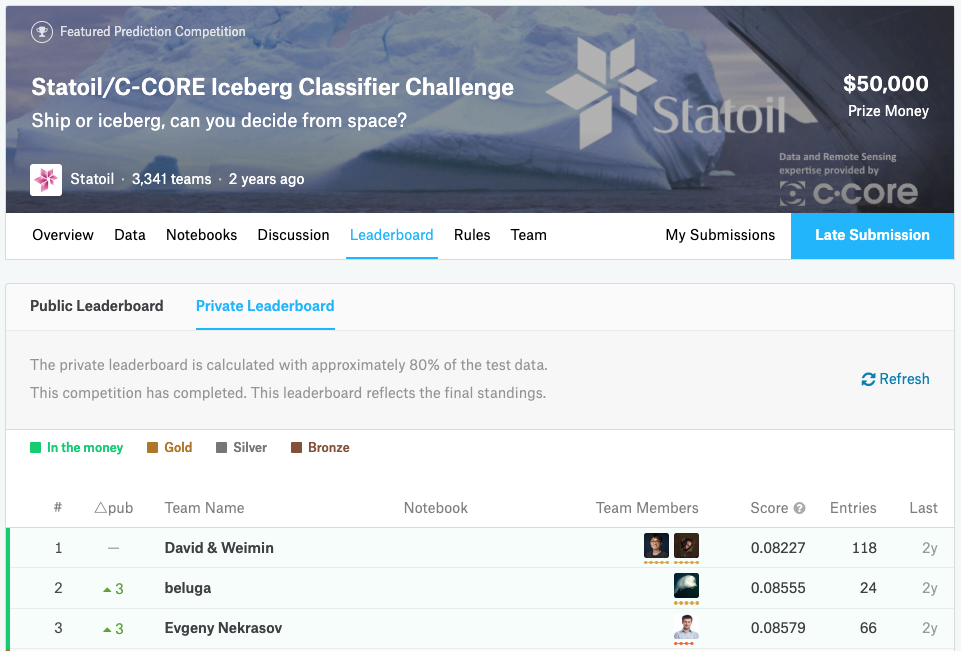Click the 2 years ago text
961x651 pixels.
pos(267,179)
